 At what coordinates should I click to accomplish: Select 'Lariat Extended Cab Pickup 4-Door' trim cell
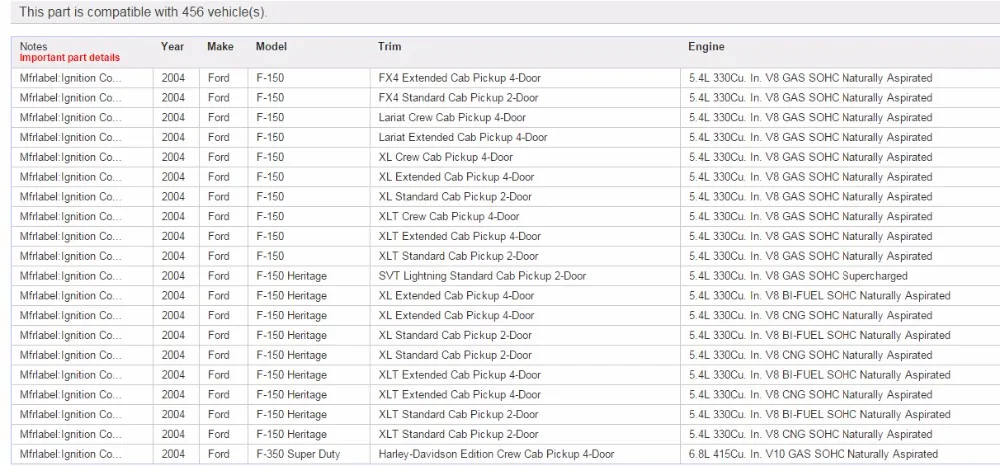(x=462, y=137)
